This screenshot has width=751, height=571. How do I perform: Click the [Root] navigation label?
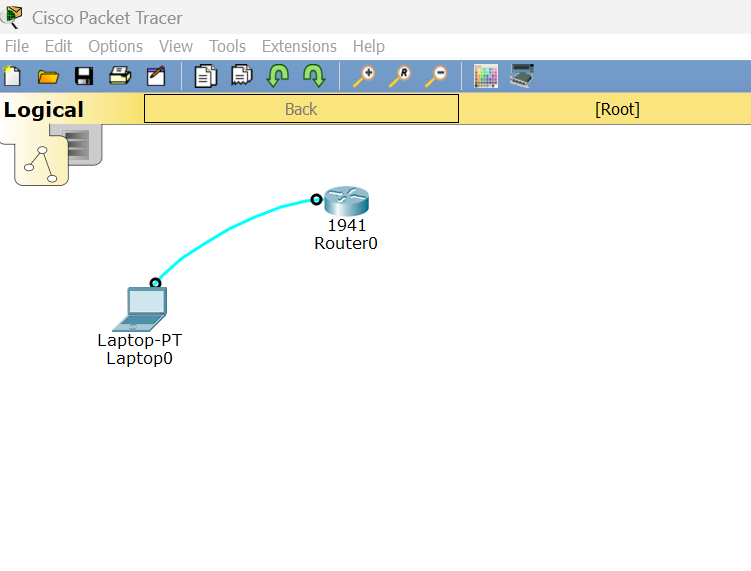616,109
